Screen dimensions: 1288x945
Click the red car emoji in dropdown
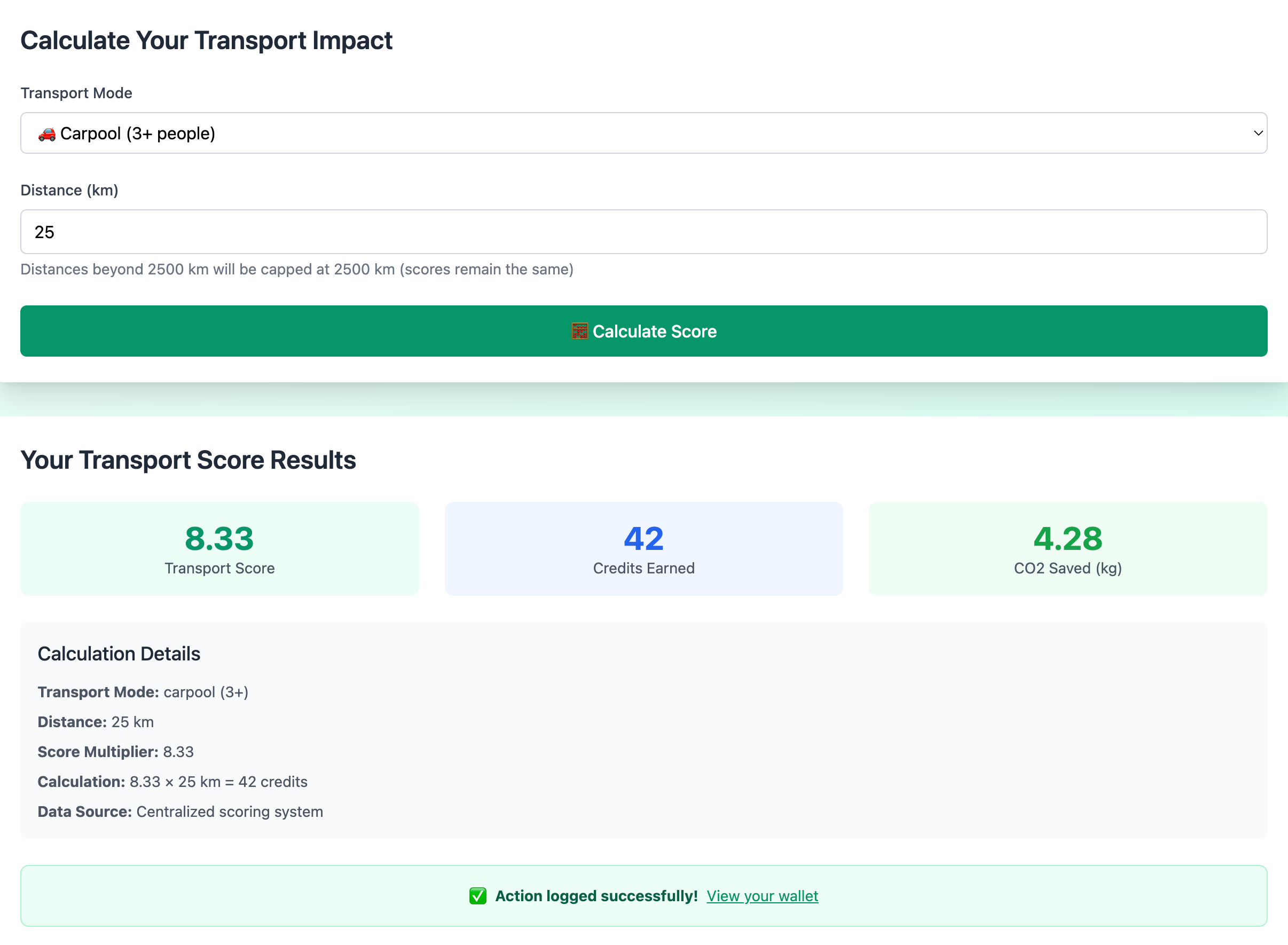(46, 134)
